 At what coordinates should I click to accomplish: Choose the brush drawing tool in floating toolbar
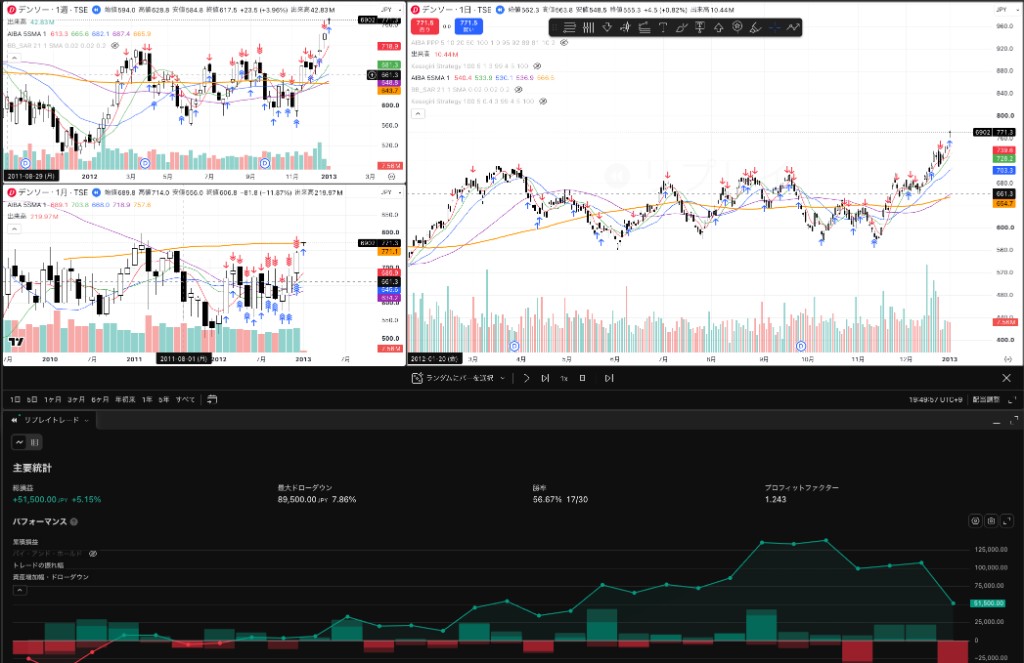click(x=681, y=27)
